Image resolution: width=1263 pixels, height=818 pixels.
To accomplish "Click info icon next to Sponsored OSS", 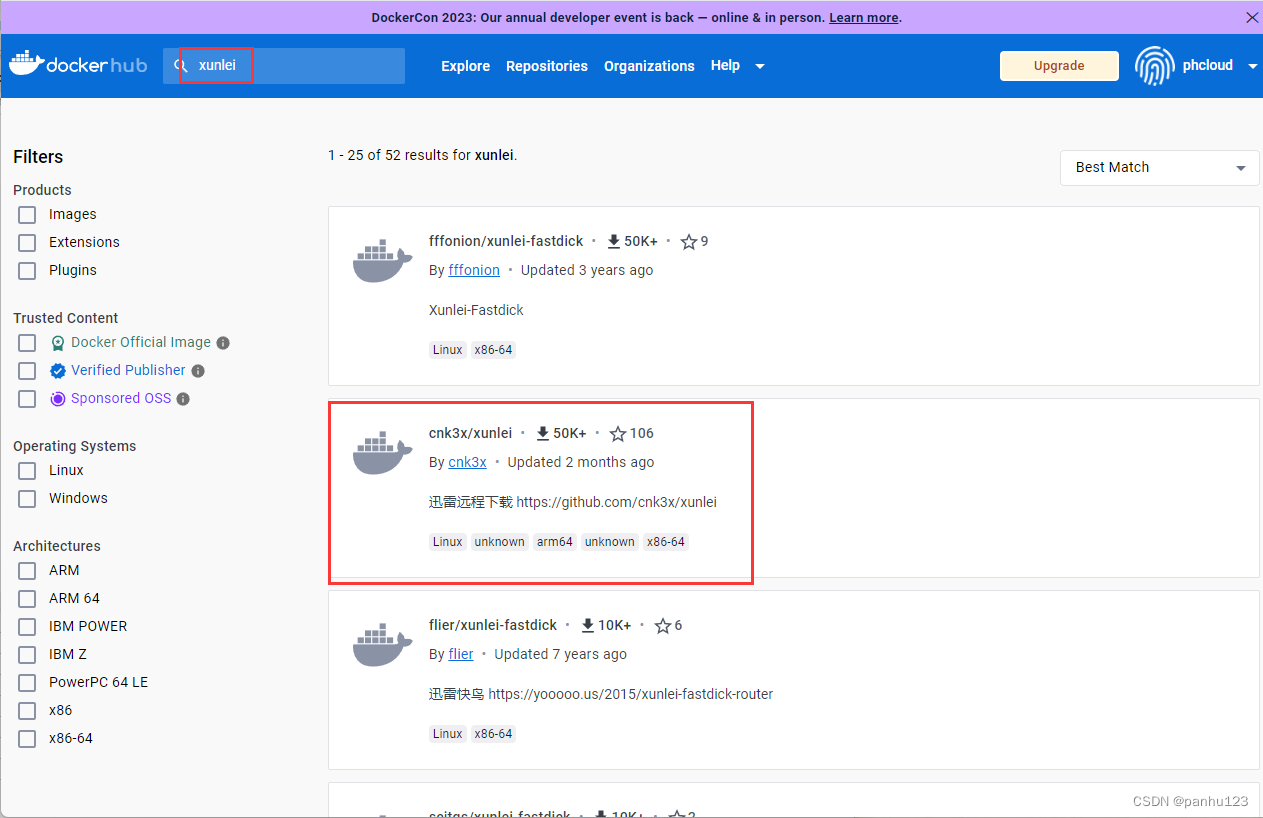I will pyautogui.click(x=183, y=399).
